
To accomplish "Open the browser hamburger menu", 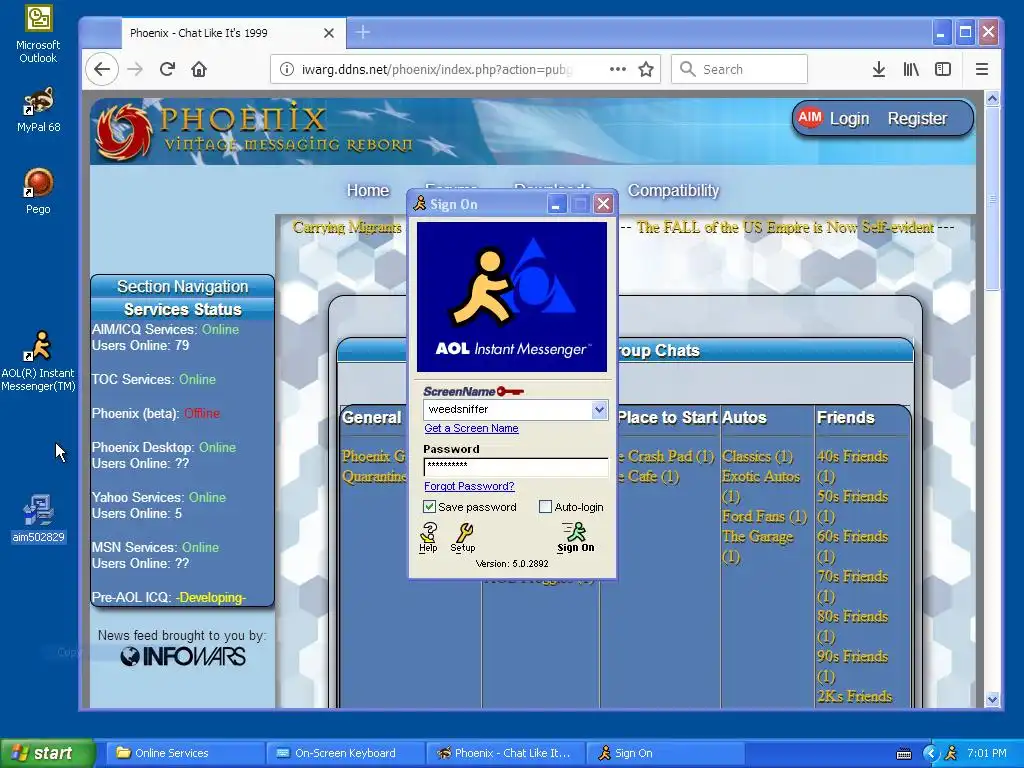I will point(982,69).
